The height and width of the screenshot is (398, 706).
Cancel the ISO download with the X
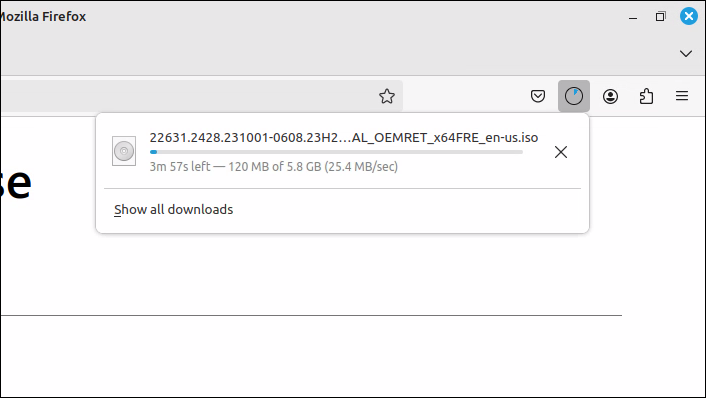click(561, 152)
